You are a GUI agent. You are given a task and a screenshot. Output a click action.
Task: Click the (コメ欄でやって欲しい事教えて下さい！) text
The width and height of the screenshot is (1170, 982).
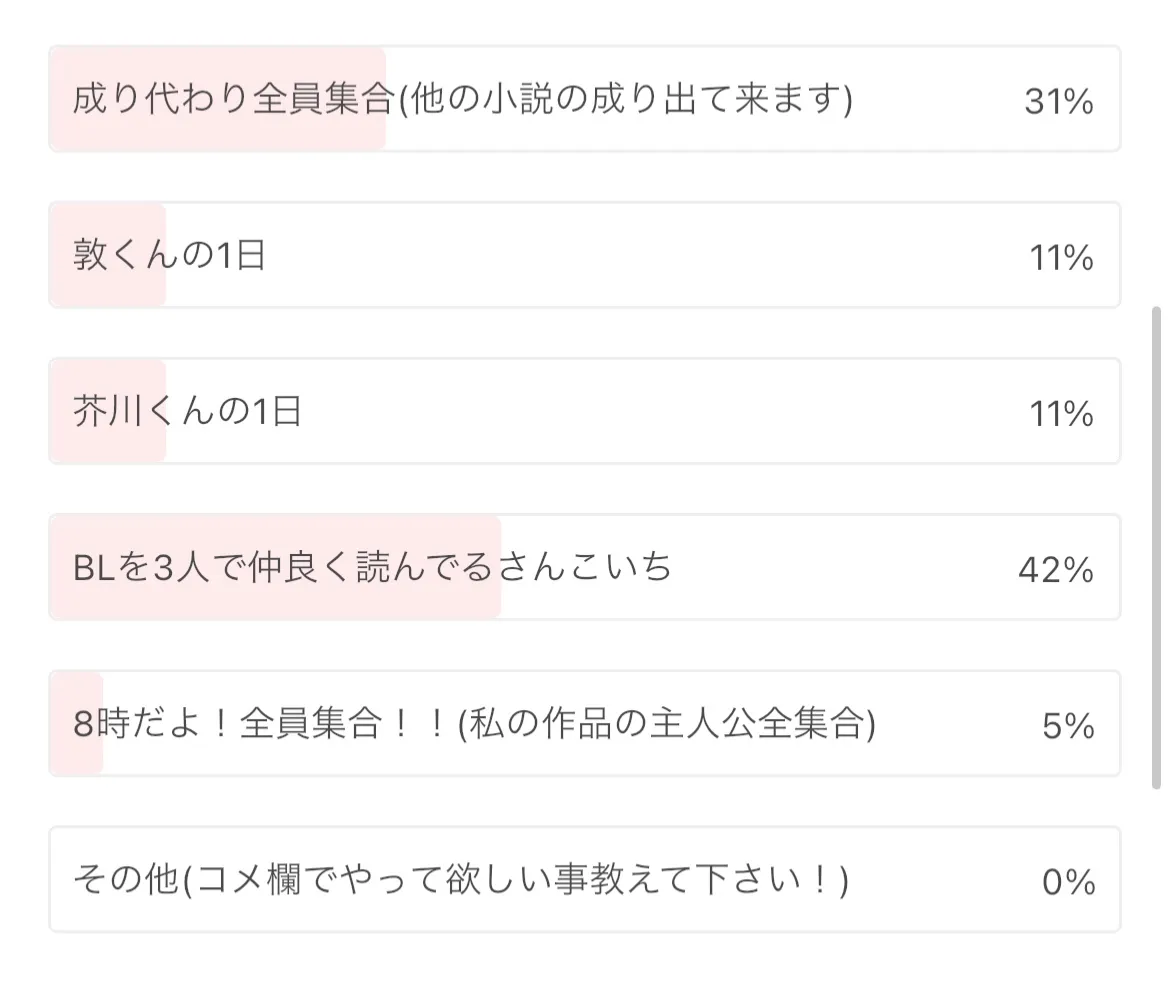(515, 880)
